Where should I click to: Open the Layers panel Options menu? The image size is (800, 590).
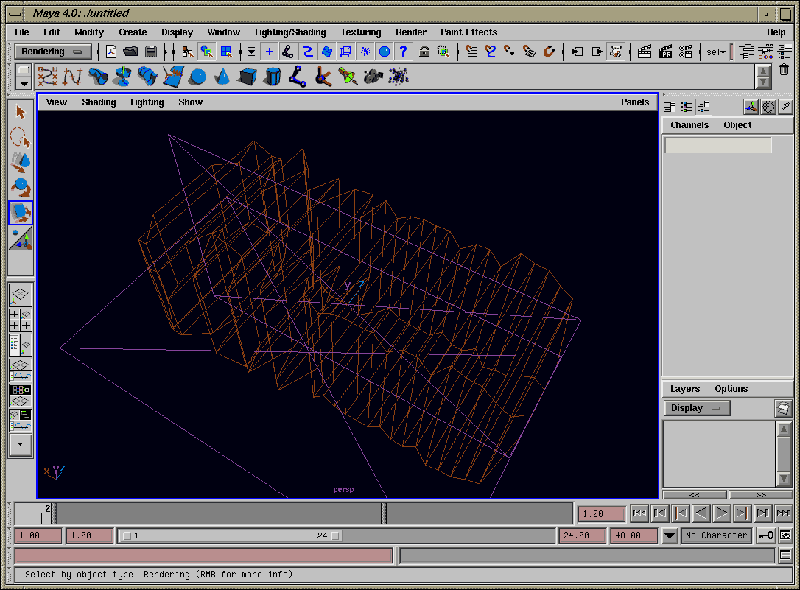click(x=731, y=389)
